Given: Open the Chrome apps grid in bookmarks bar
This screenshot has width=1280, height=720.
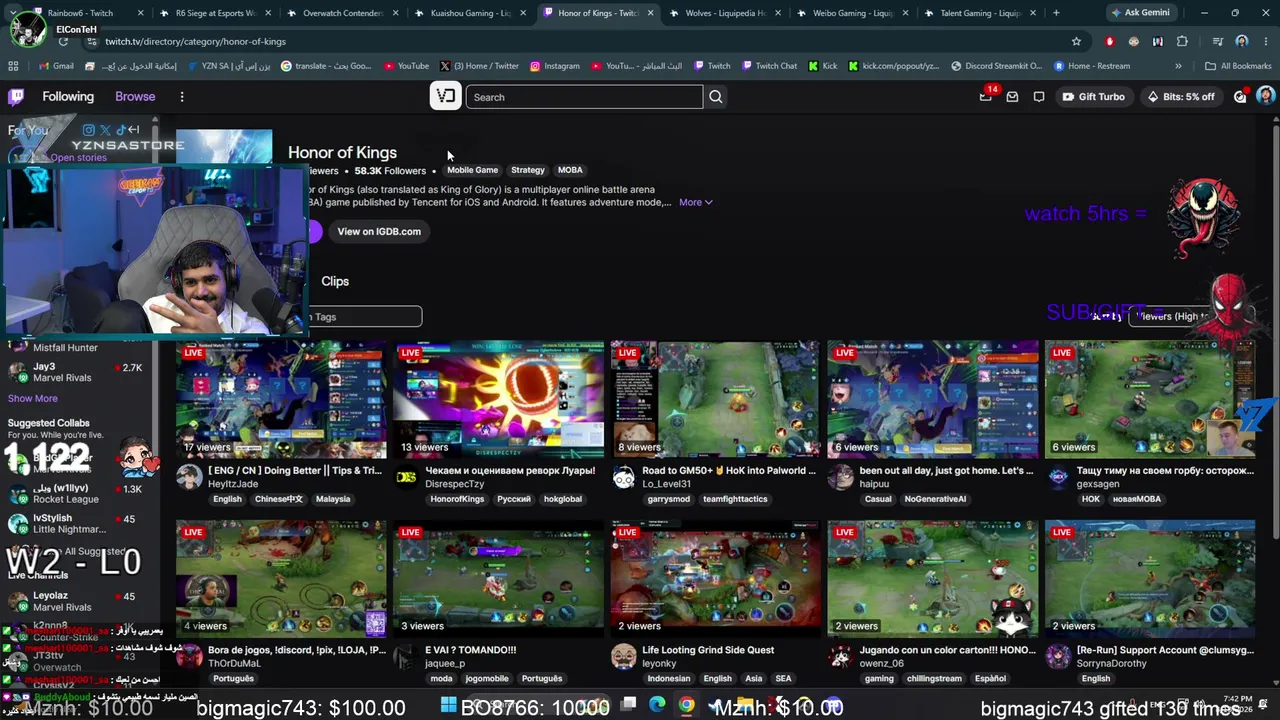Looking at the screenshot, I should pos(13,66).
